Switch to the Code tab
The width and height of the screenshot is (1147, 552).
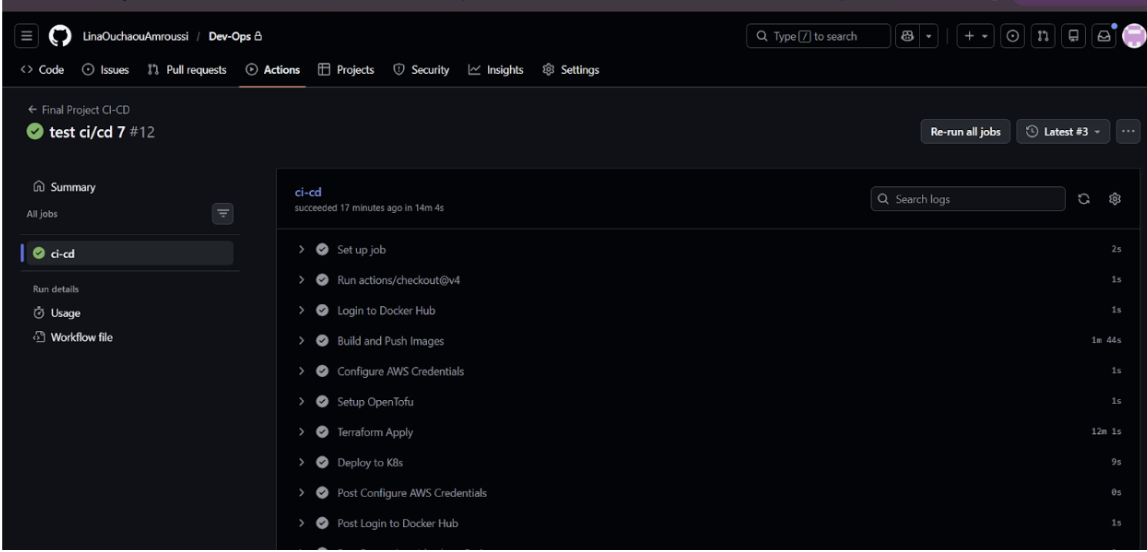[42, 70]
